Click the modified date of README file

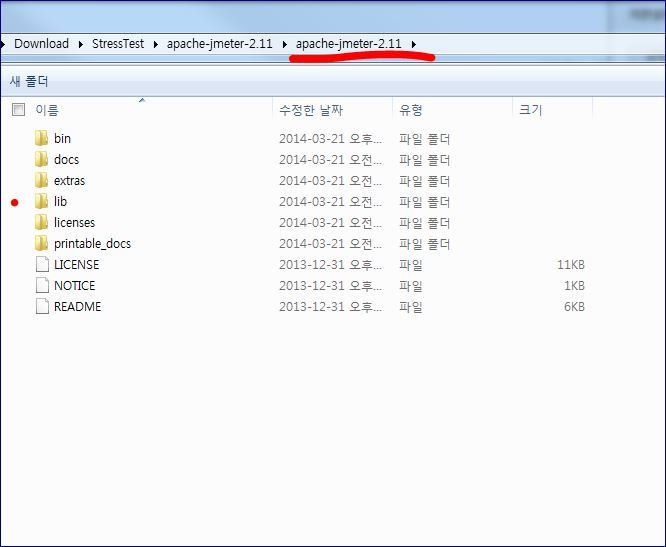tap(330, 307)
